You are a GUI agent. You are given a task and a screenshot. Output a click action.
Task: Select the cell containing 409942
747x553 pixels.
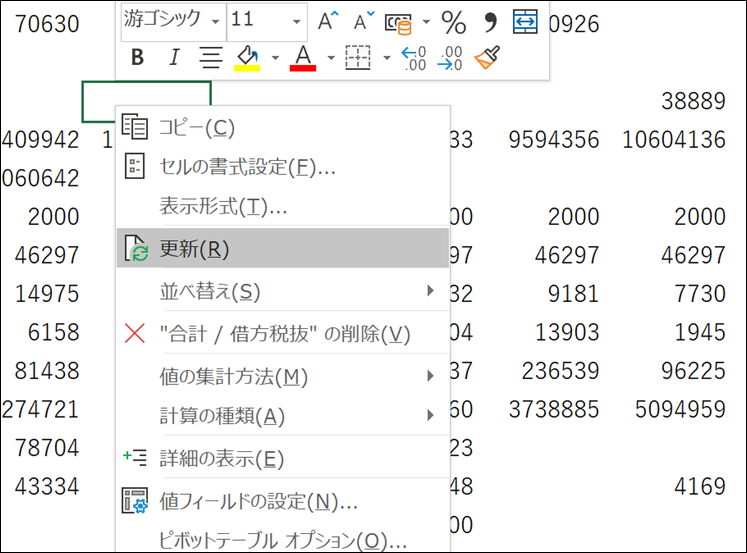(x=40, y=140)
